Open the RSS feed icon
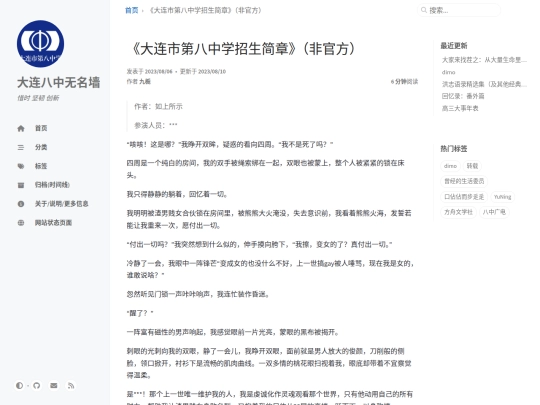 [71, 386]
